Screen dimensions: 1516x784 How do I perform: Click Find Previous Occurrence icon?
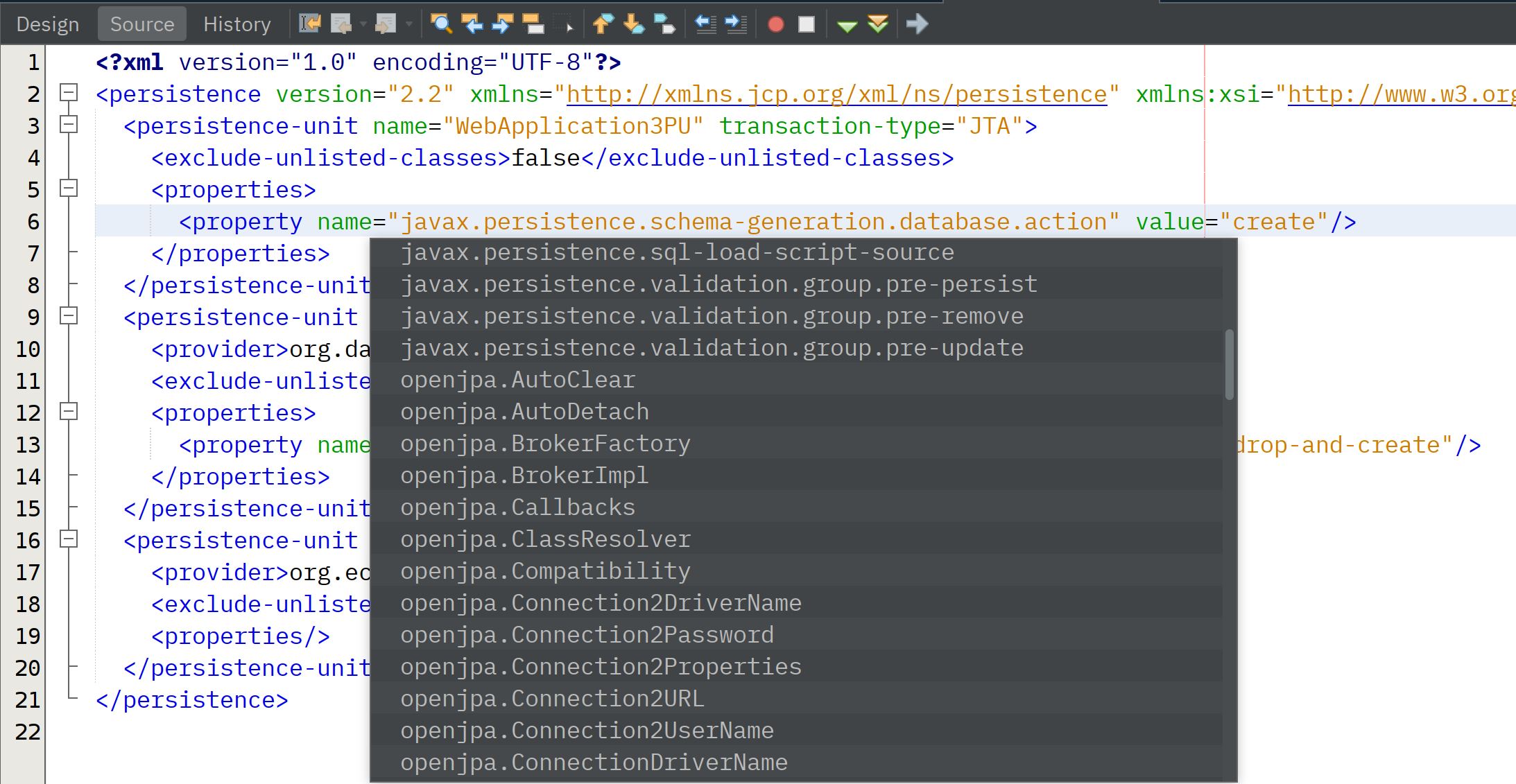(472, 24)
